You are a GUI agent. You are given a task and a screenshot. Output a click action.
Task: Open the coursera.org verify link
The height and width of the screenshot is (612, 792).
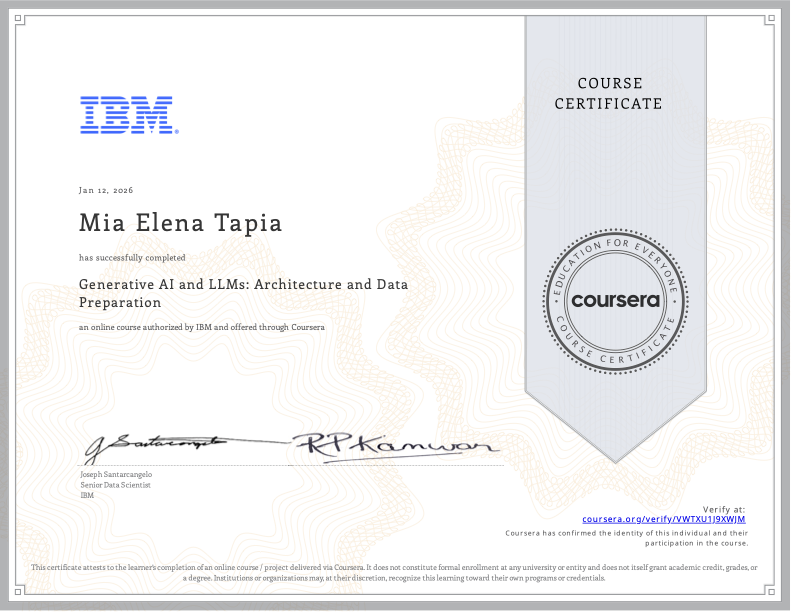pos(664,519)
